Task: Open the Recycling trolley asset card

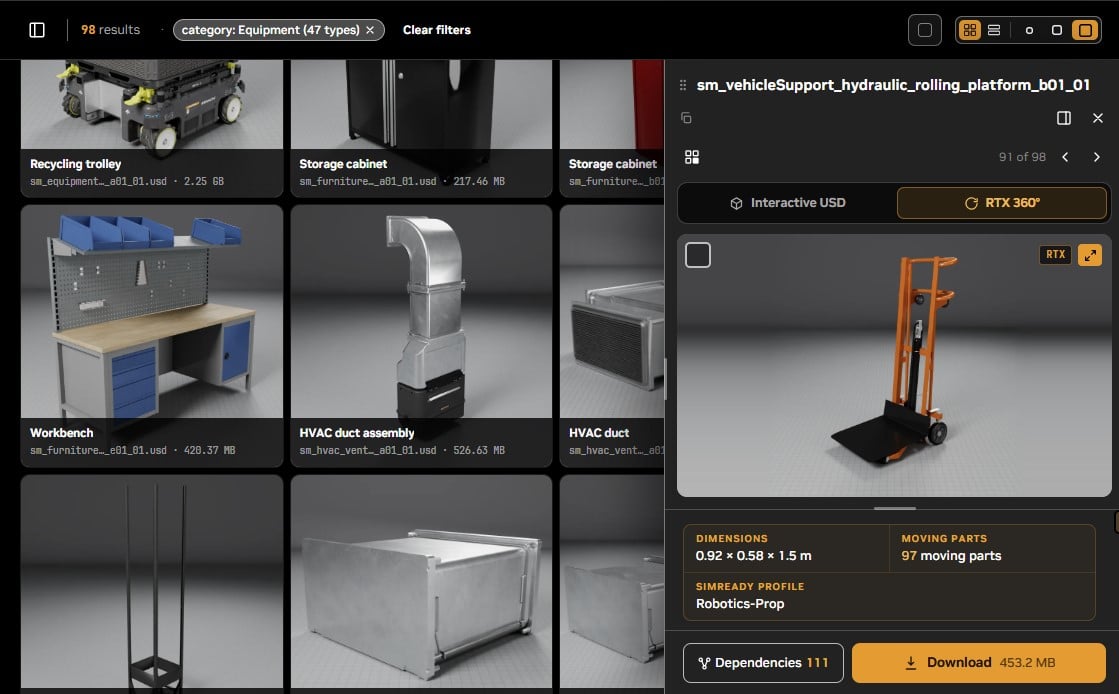Action: click(151, 129)
